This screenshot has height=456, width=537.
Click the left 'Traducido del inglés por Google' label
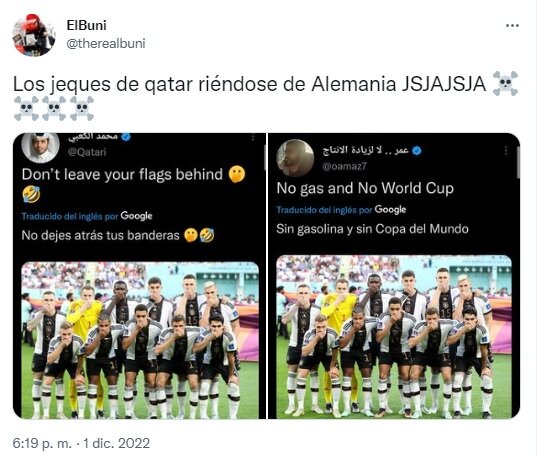[x=87, y=216]
